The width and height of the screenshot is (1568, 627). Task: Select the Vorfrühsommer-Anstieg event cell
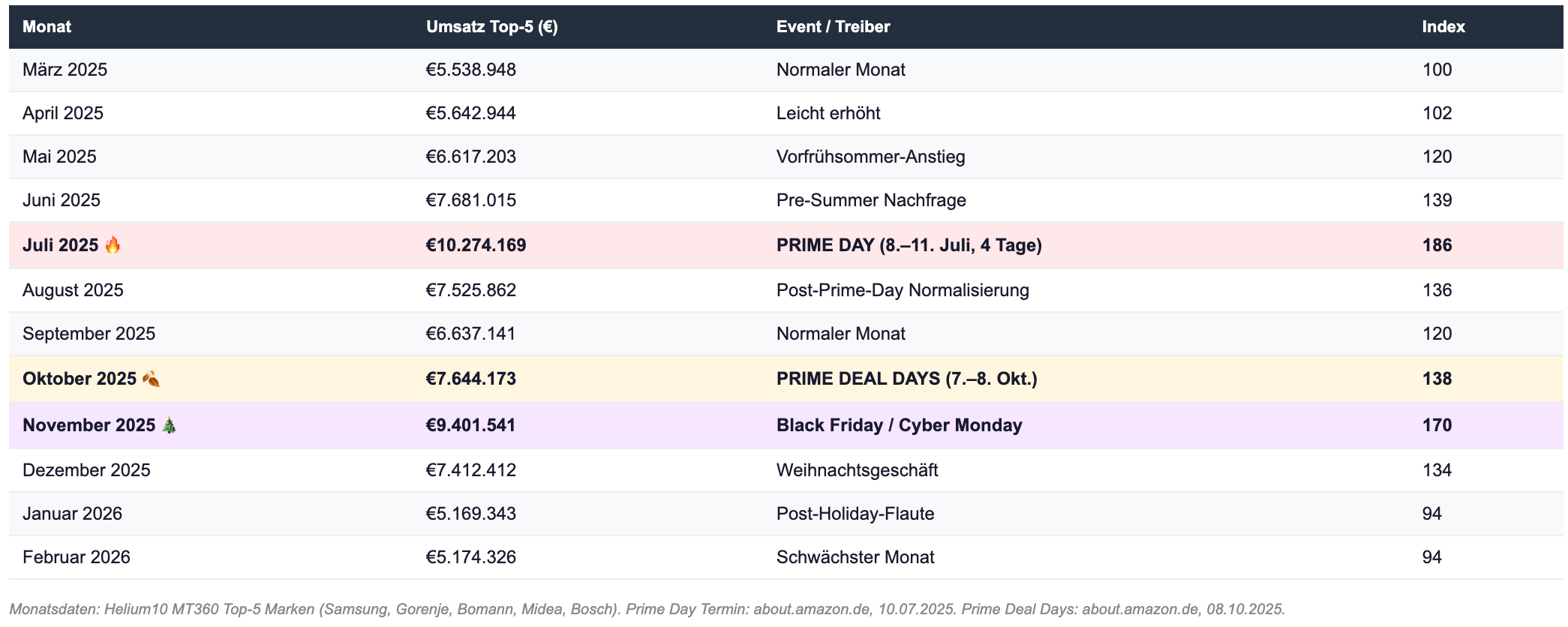pyautogui.click(x=870, y=157)
